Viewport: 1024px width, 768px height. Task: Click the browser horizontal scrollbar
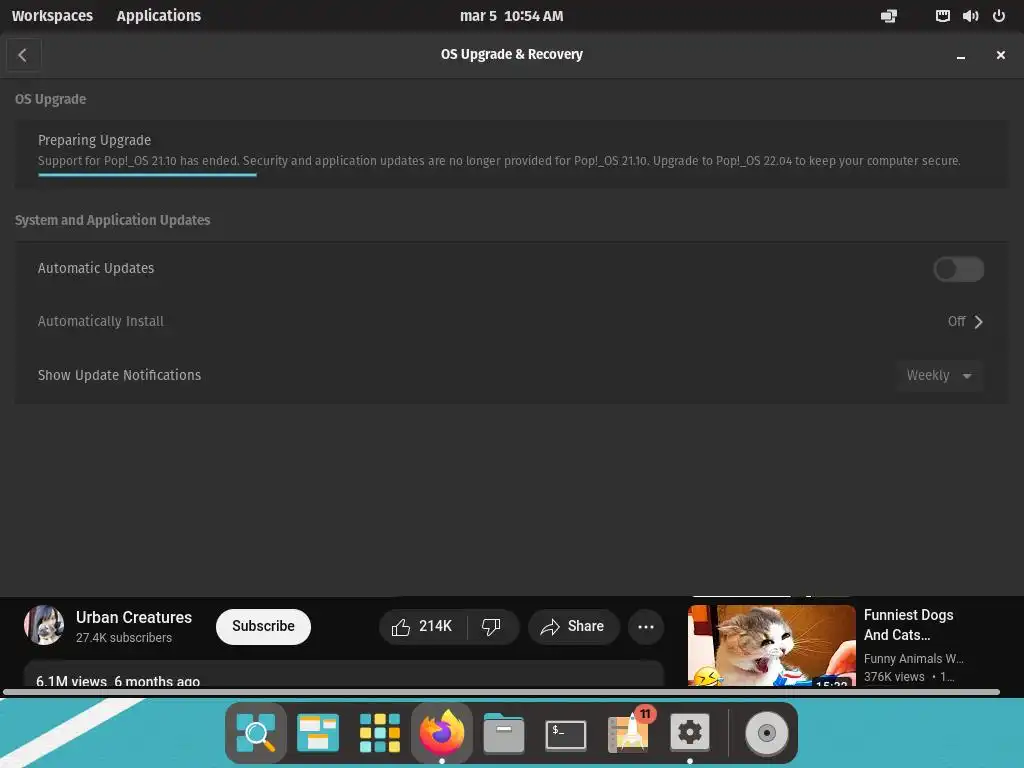click(501, 692)
